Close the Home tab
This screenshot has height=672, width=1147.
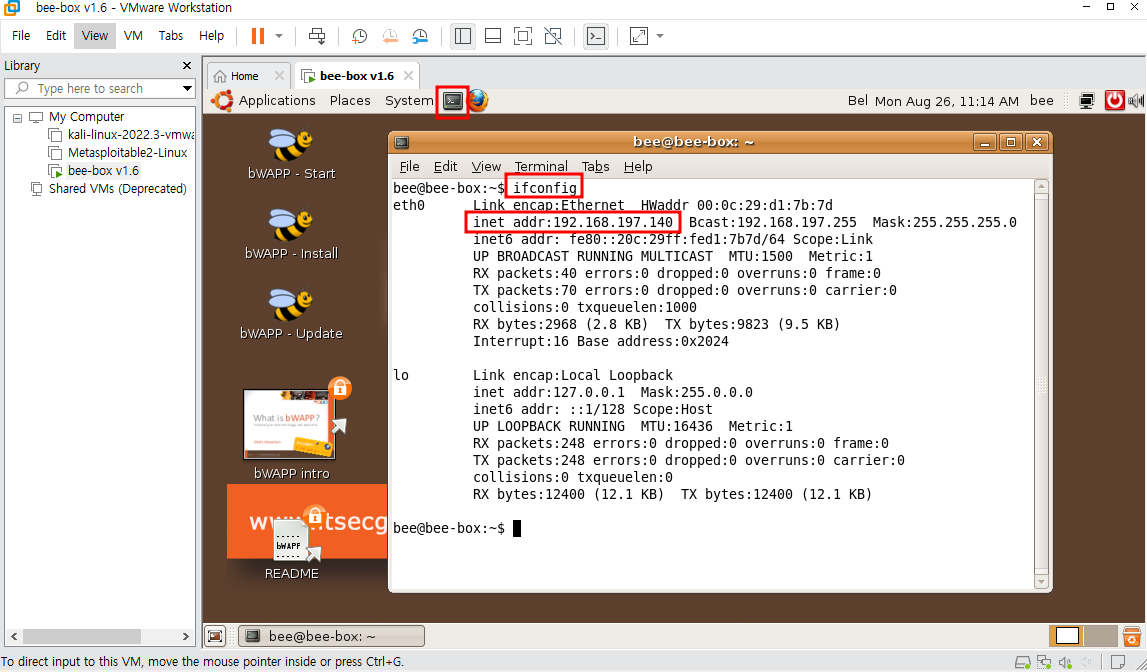point(279,76)
